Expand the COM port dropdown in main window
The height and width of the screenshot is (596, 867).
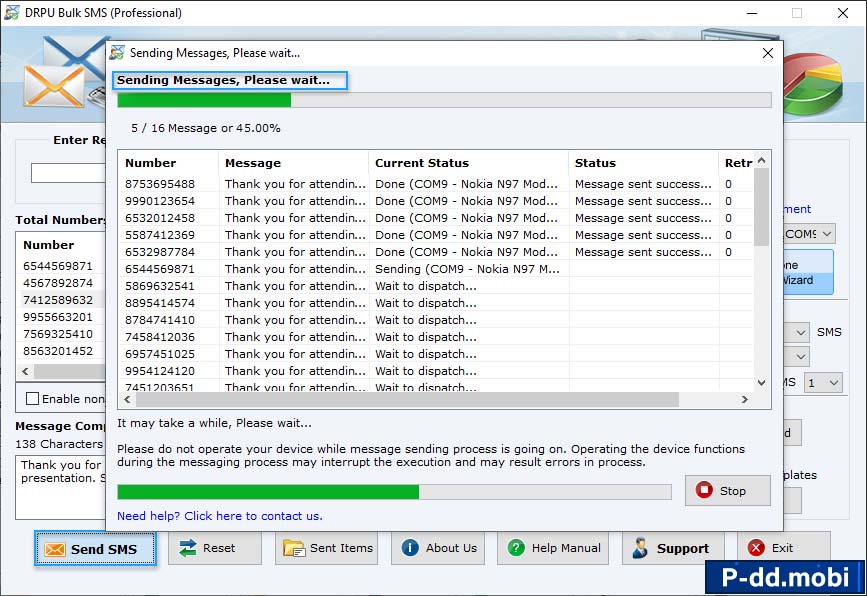[x=826, y=234]
